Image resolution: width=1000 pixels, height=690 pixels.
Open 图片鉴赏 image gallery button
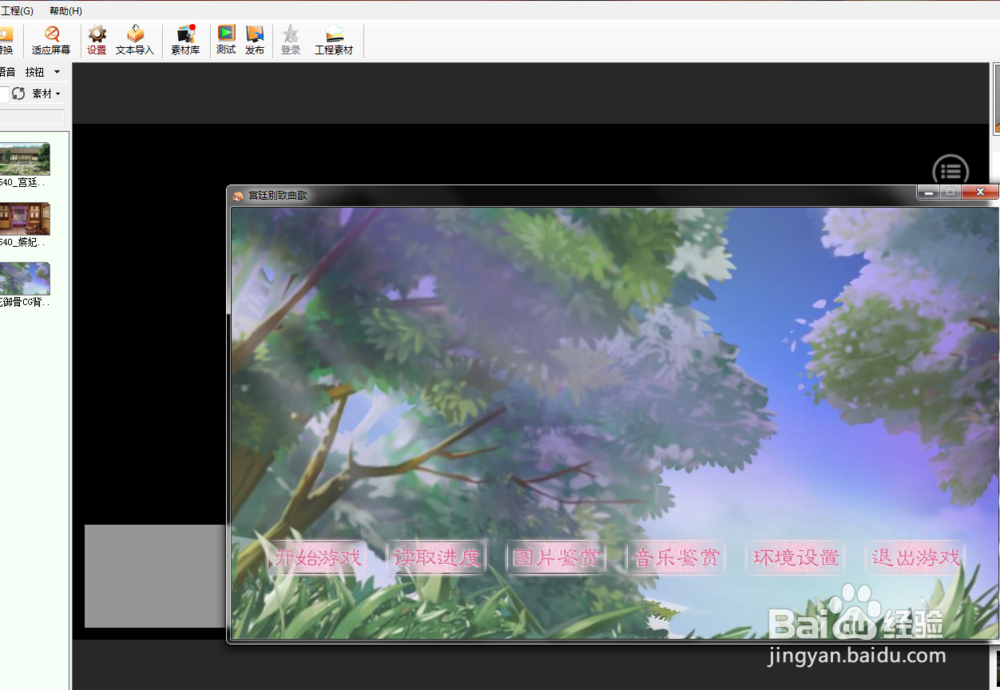[x=556, y=558]
